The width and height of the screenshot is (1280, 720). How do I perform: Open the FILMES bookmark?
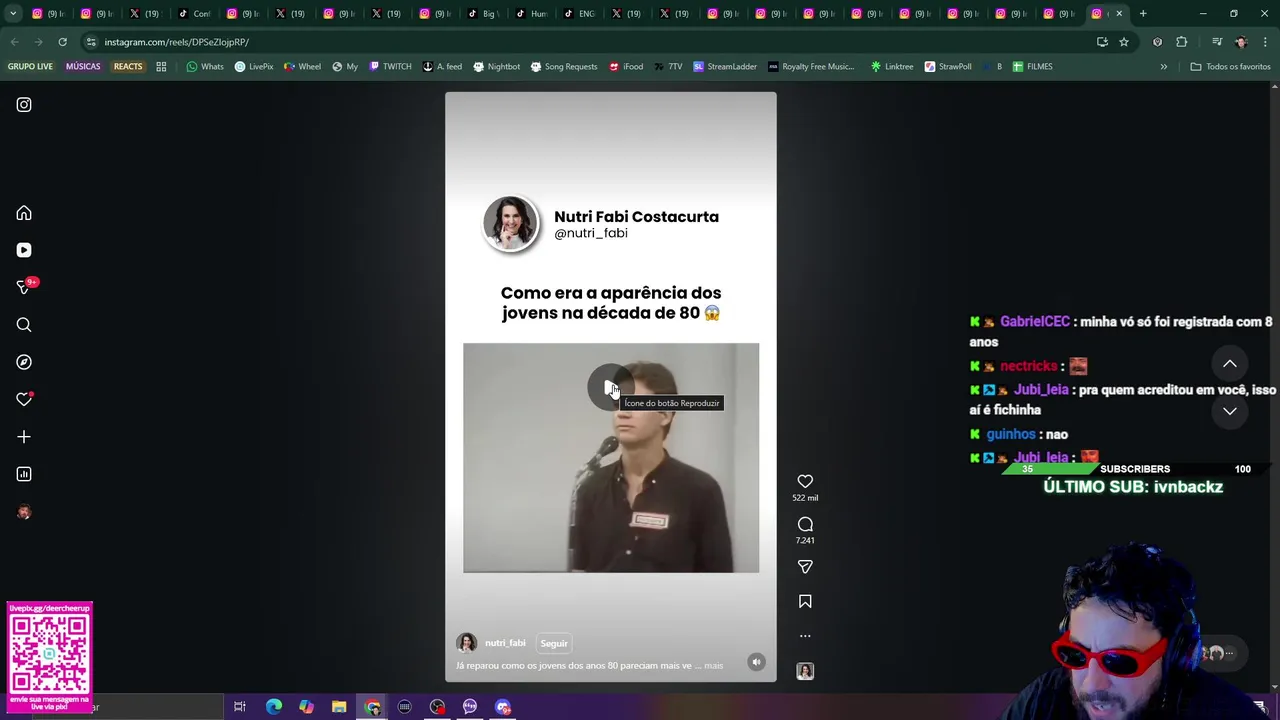coord(1032,67)
